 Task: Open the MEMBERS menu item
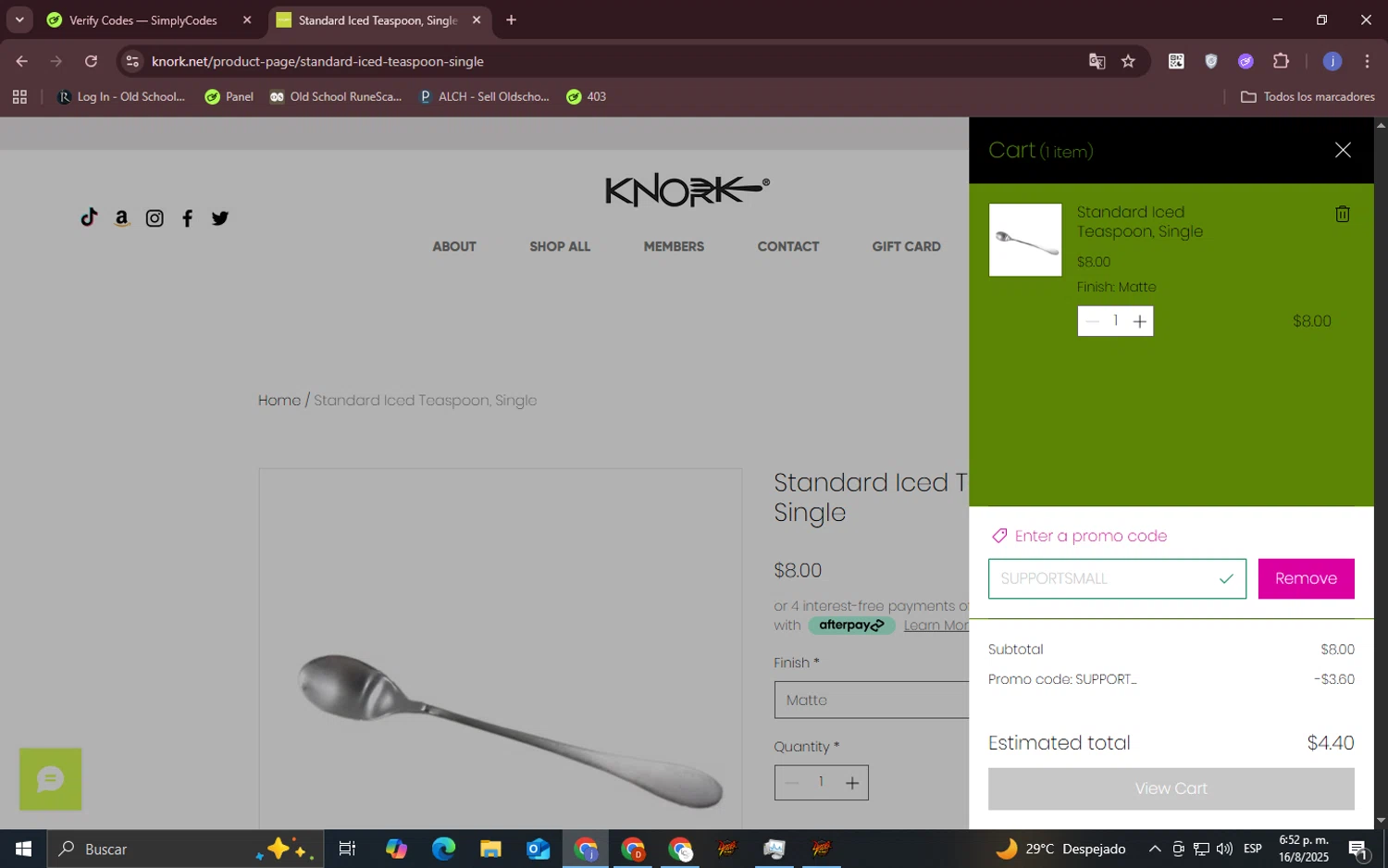coord(674,246)
